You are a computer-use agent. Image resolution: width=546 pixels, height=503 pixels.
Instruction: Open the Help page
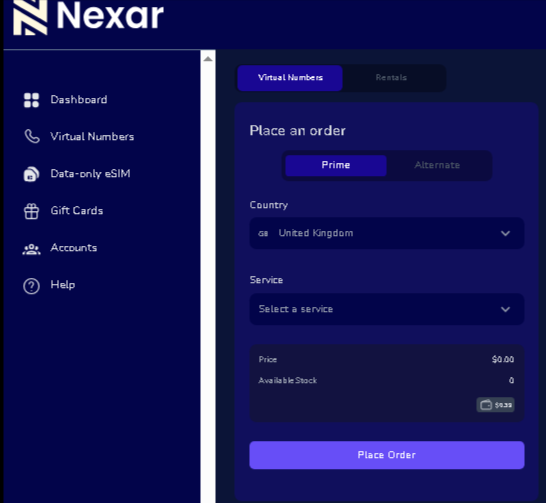pyautogui.click(x=63, y=285)
